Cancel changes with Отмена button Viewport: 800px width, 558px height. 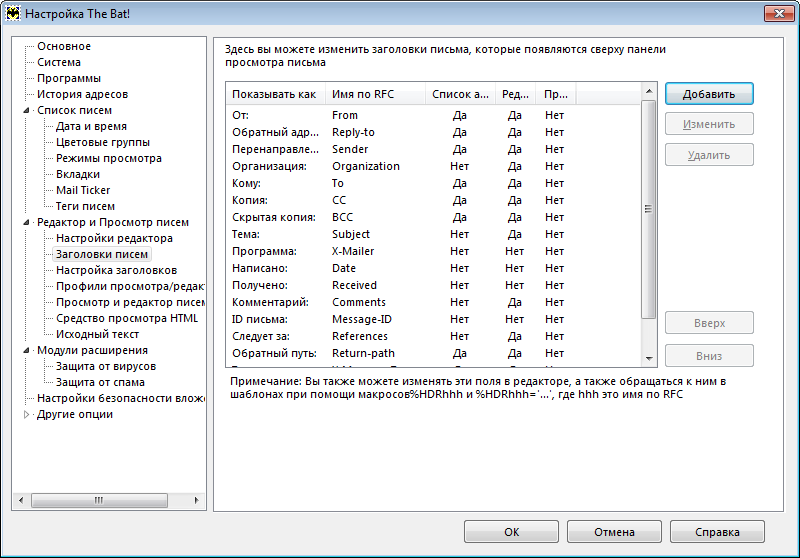point(614,532)
